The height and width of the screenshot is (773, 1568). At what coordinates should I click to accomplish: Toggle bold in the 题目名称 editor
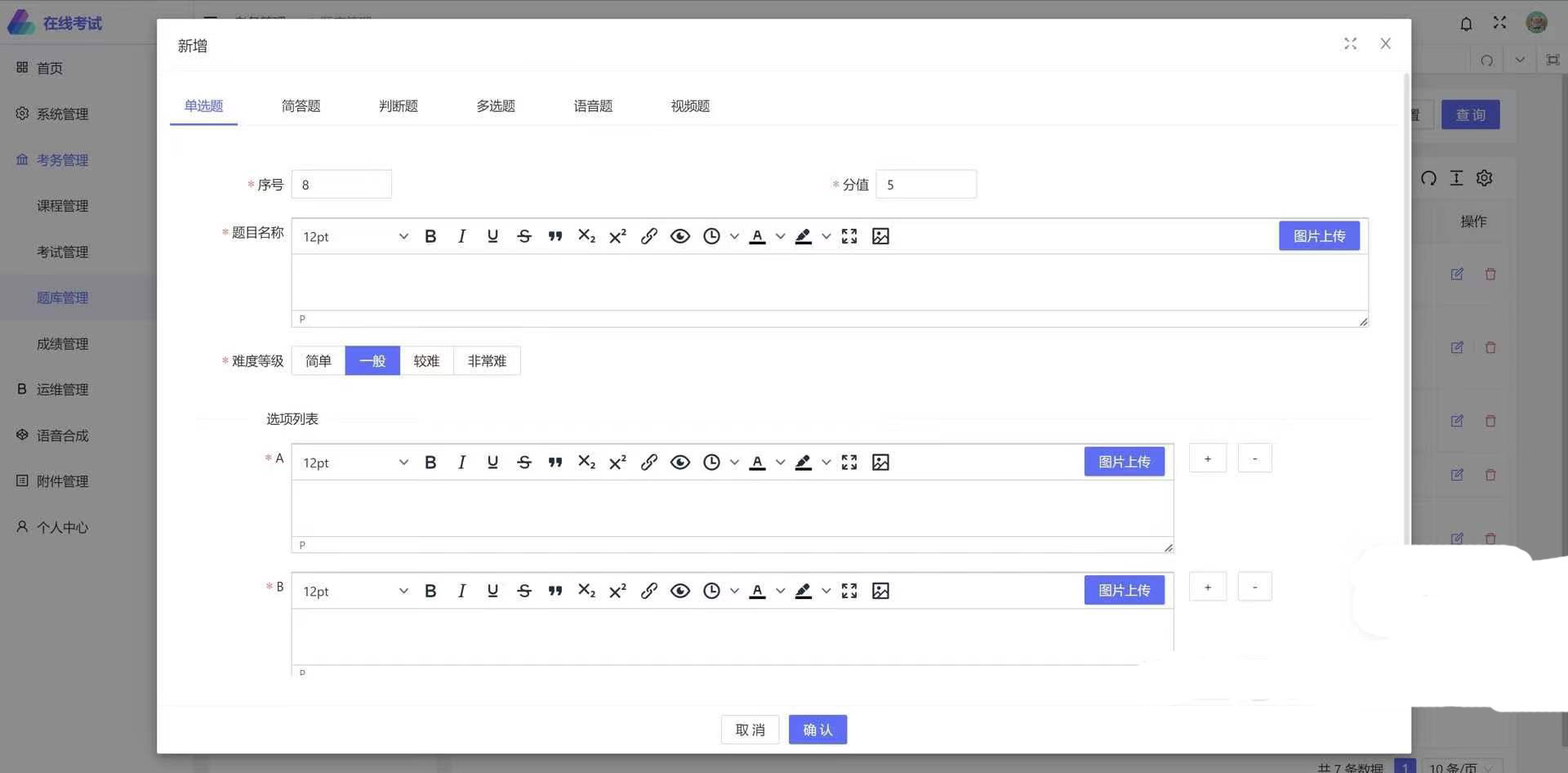tap(430, 237)
